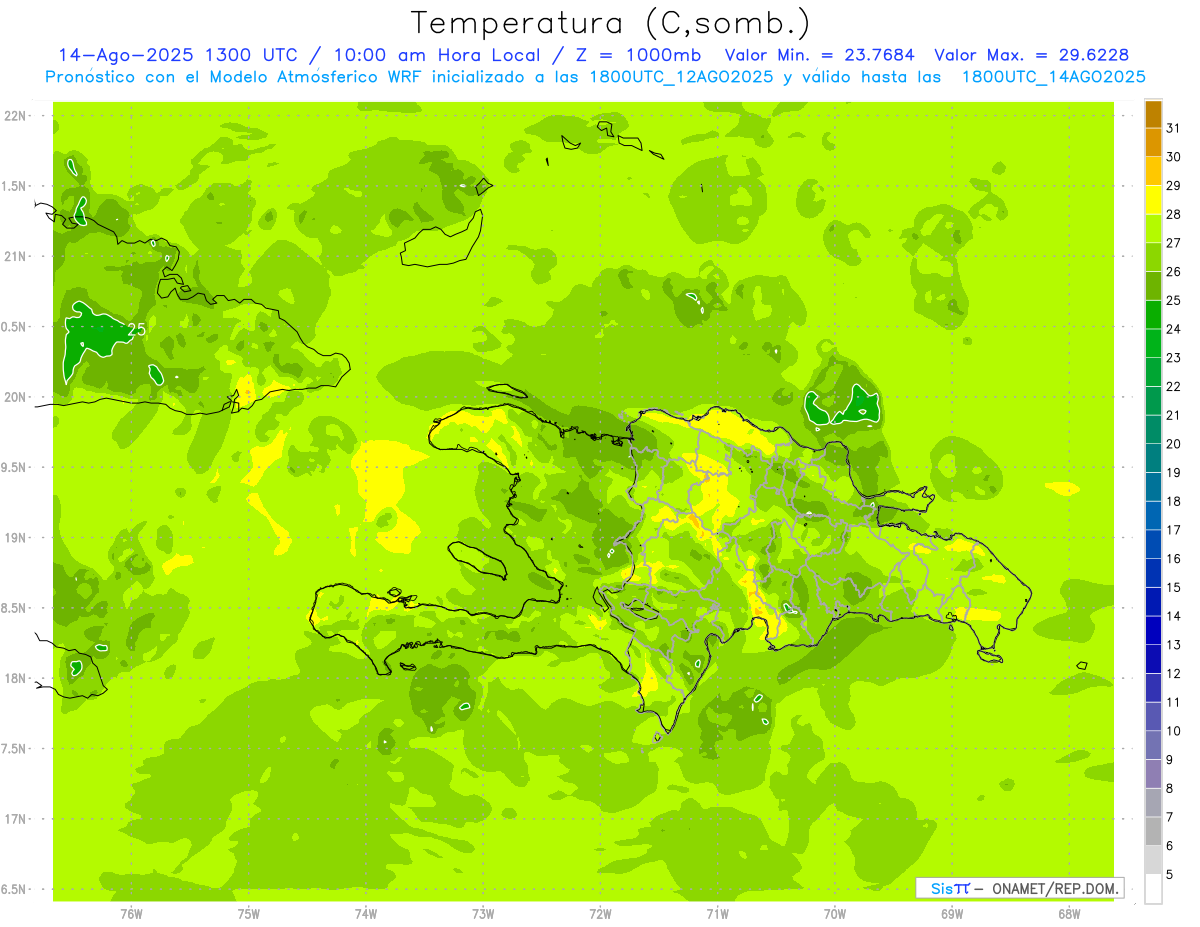Click the legend color band between 19 and 20
1200x927 pixels.
point(1153,458)
